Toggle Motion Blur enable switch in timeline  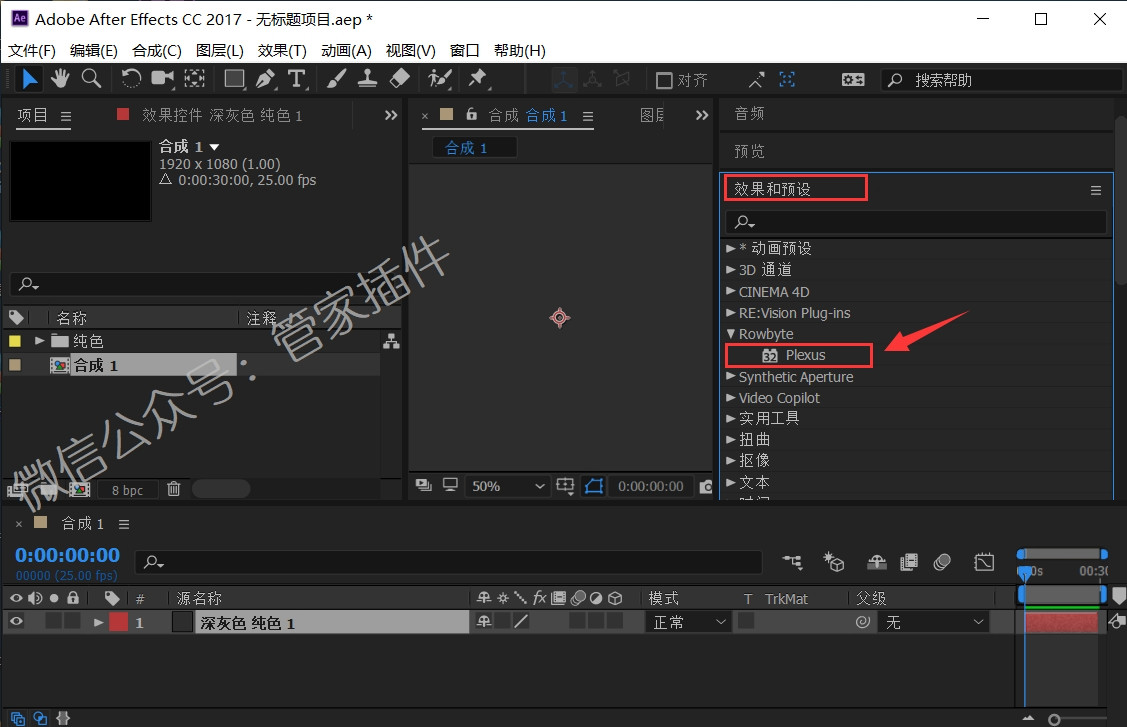pos(942,562)
